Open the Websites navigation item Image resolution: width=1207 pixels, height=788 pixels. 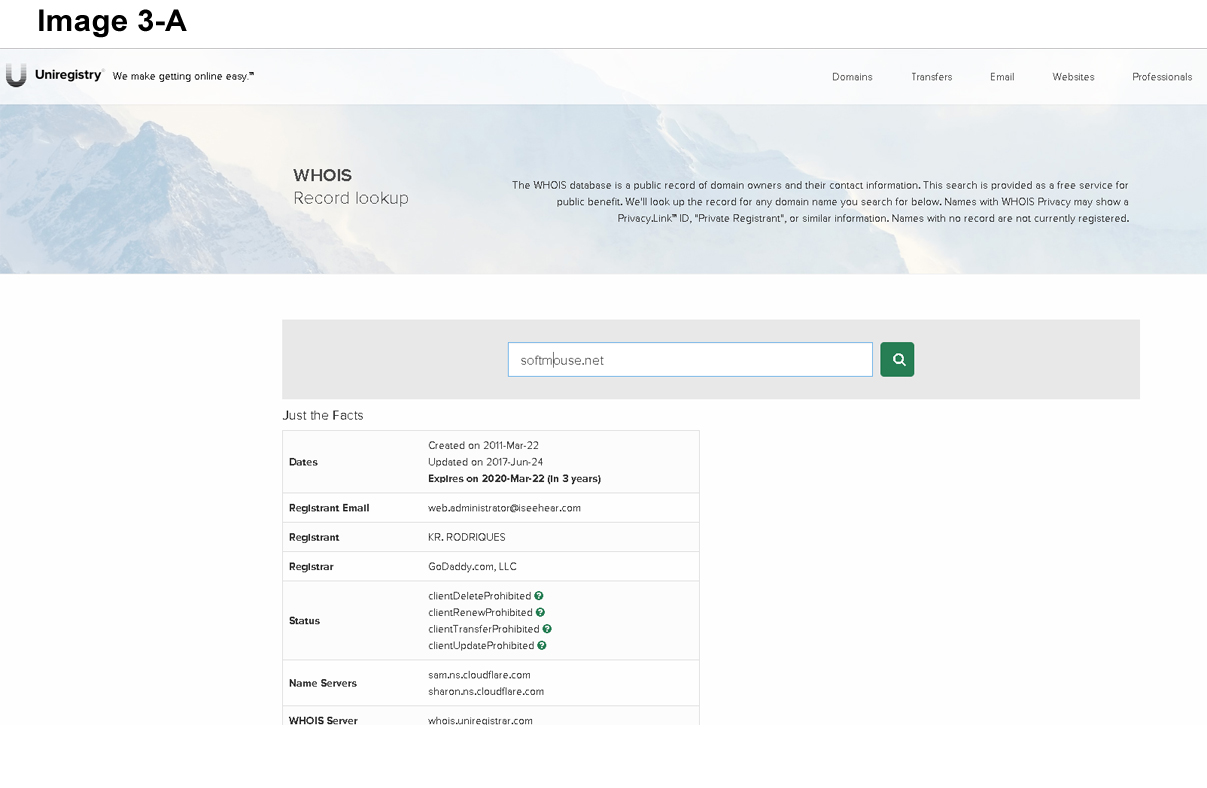pos(1073,77)
